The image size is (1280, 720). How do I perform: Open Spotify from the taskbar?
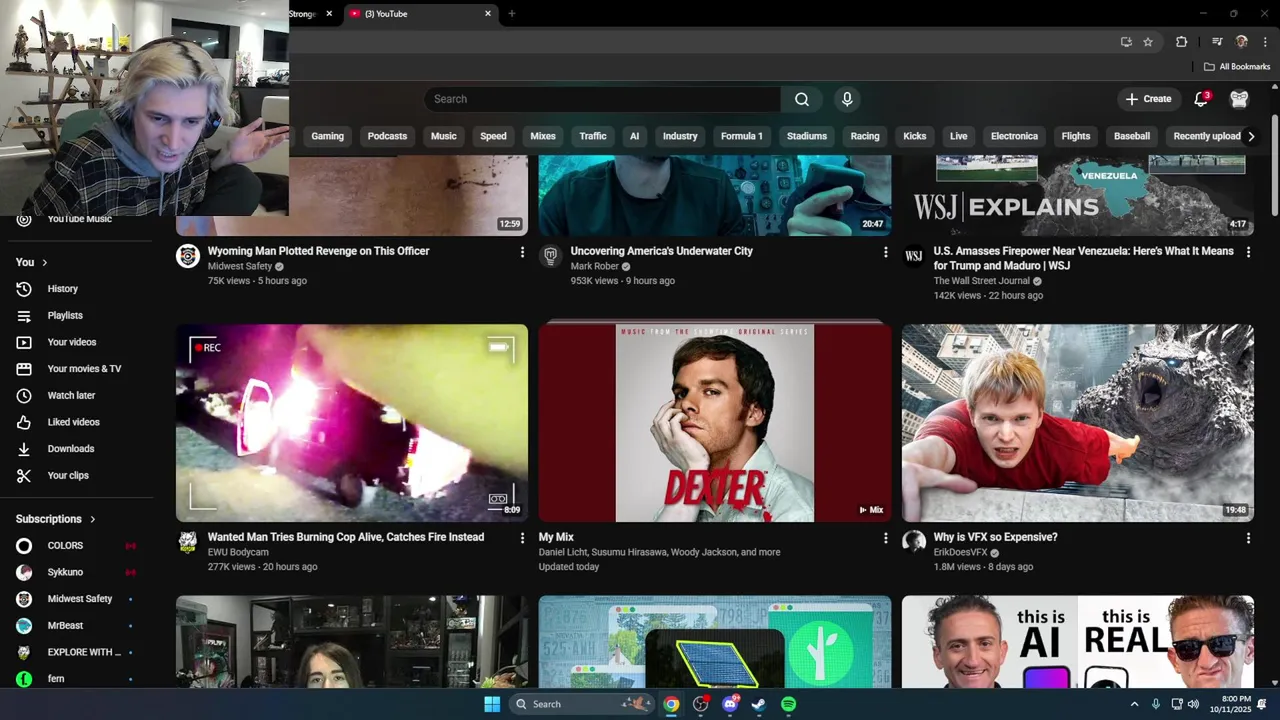click(x=788, y=704)
